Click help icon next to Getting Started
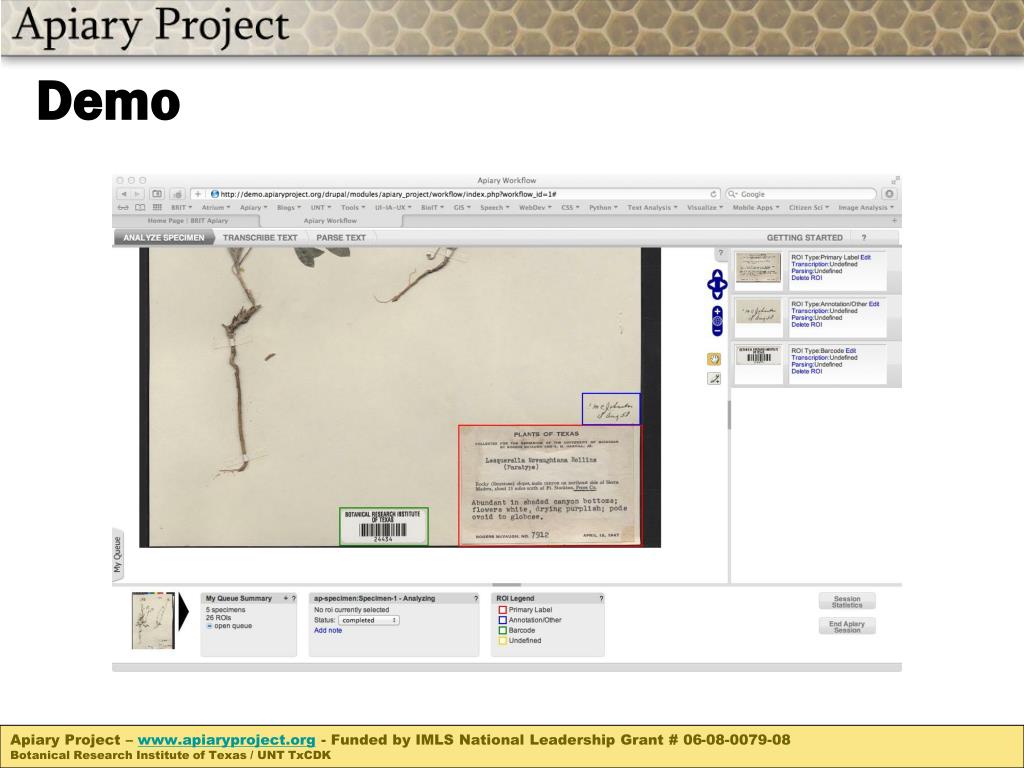The image size is (1024, 768). pos(864,238)
